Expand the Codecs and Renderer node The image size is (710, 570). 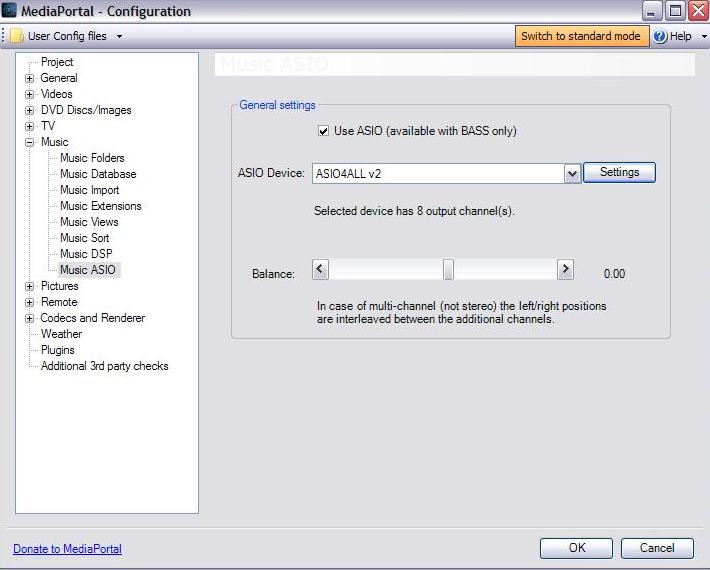(30, 318)
